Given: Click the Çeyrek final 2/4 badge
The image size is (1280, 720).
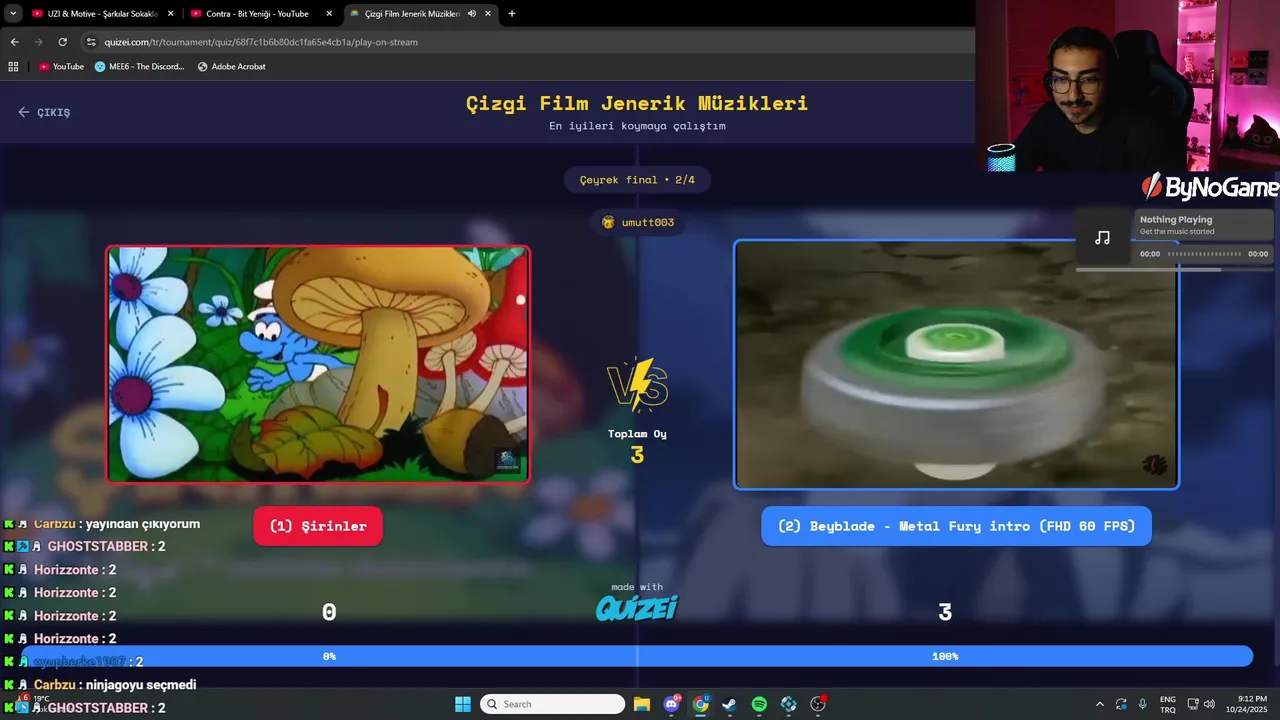Looking at the screenshot, I should [637, 180].
